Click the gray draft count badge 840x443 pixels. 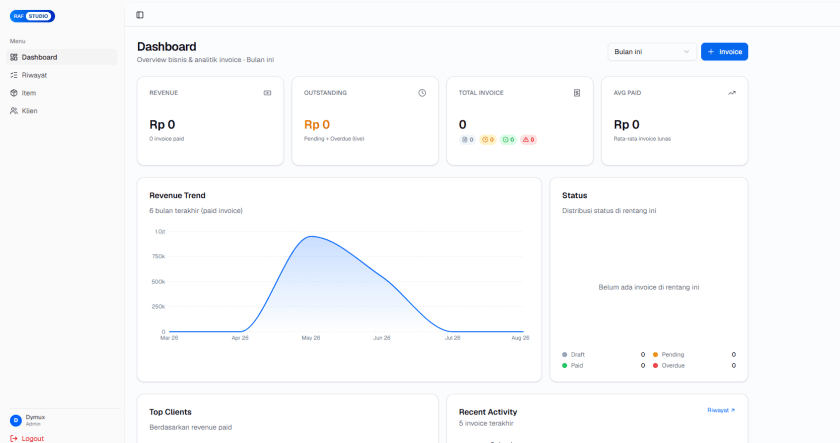(468, 140)
